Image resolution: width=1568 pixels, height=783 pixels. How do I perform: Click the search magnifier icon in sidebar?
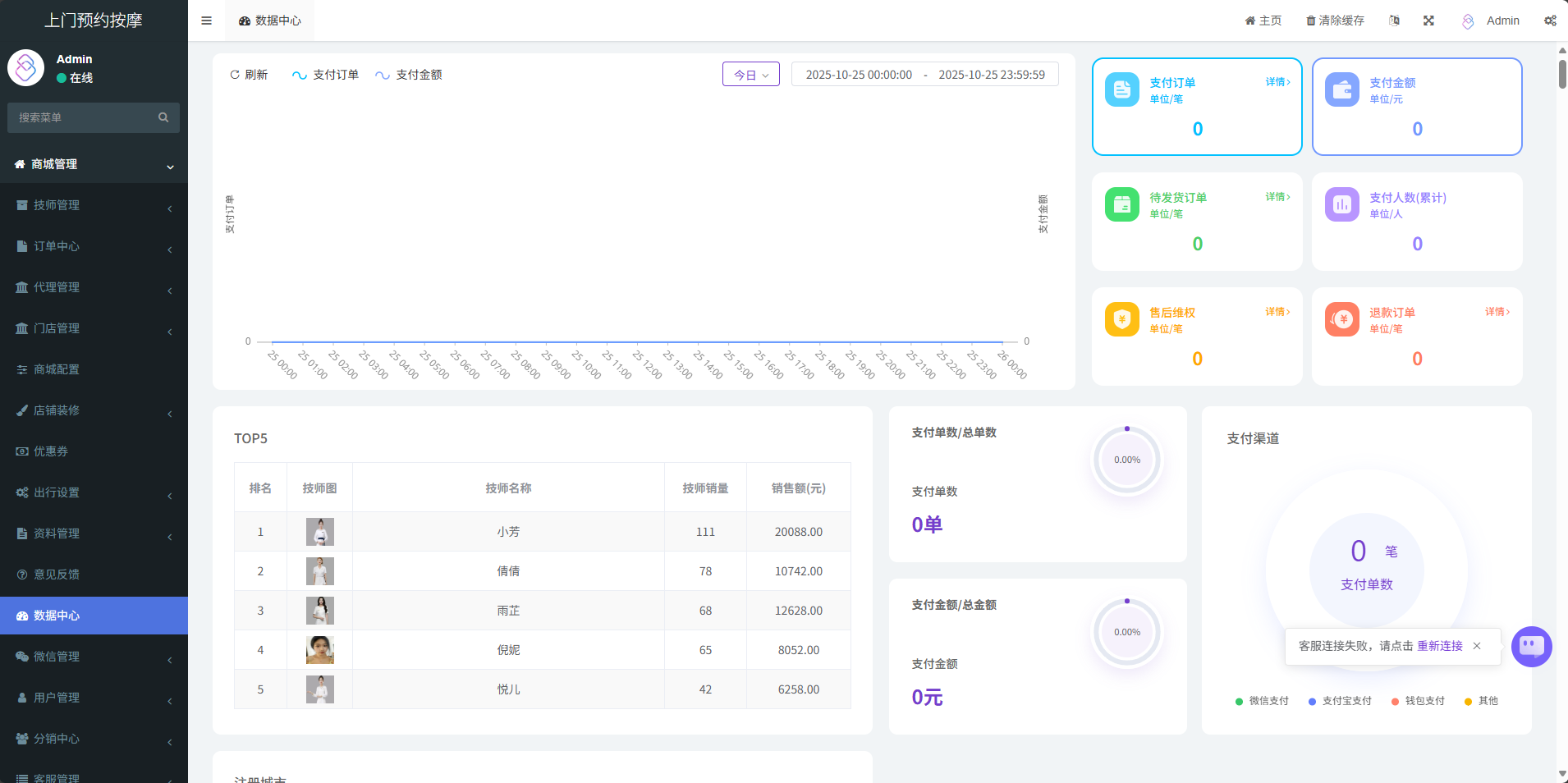tap(163, 117)
